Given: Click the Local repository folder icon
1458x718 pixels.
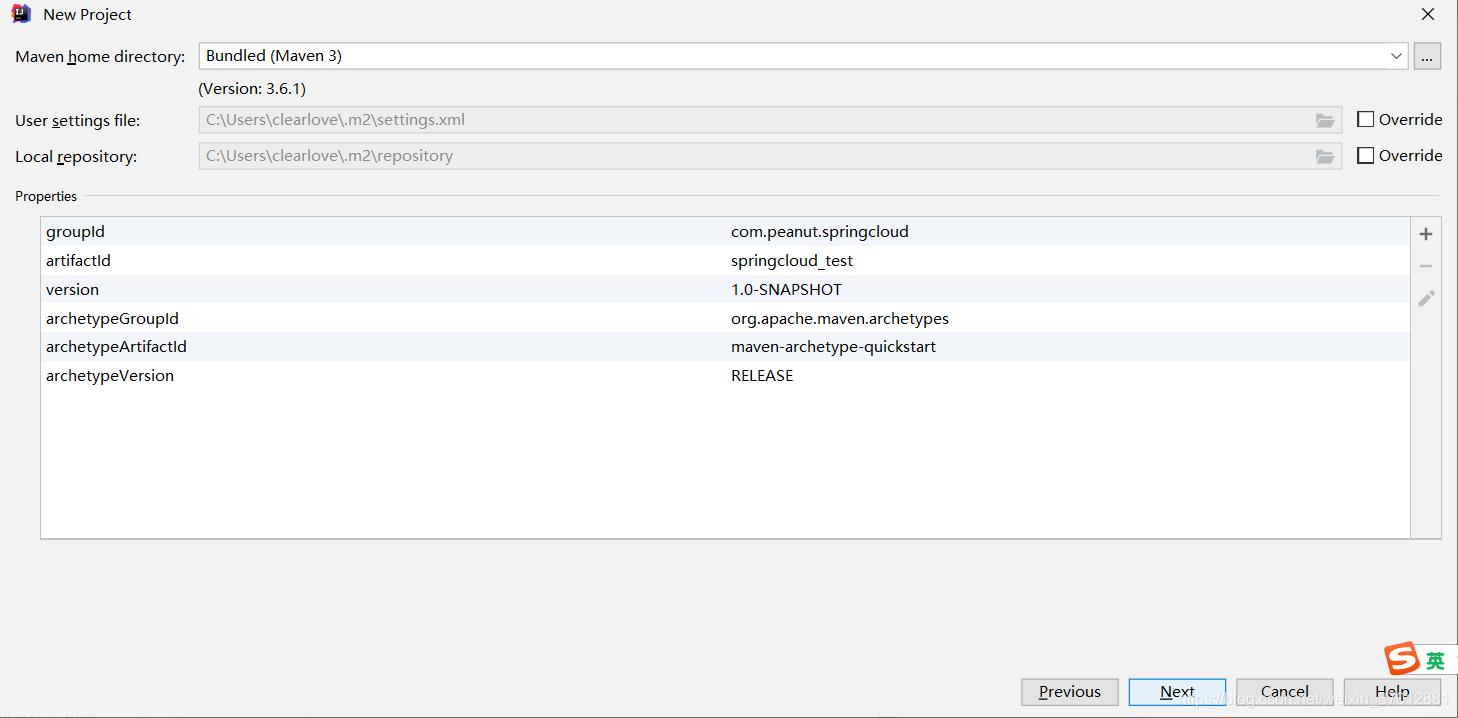Looking at the screenshot, I should [x=1325, y=156].
